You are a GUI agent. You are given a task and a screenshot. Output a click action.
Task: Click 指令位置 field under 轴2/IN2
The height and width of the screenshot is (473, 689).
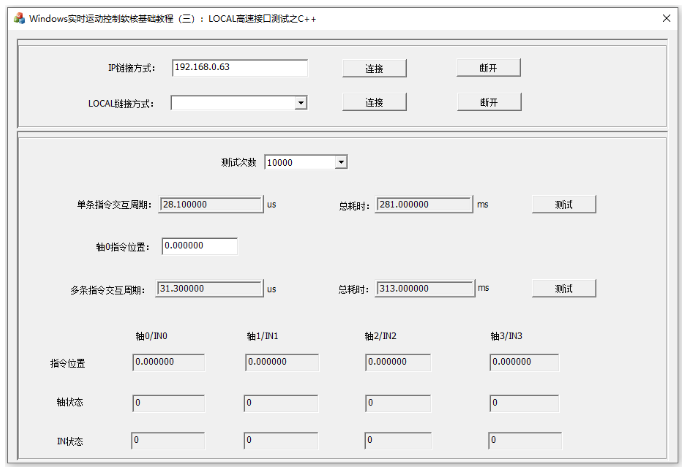click(x=398, y=362)
